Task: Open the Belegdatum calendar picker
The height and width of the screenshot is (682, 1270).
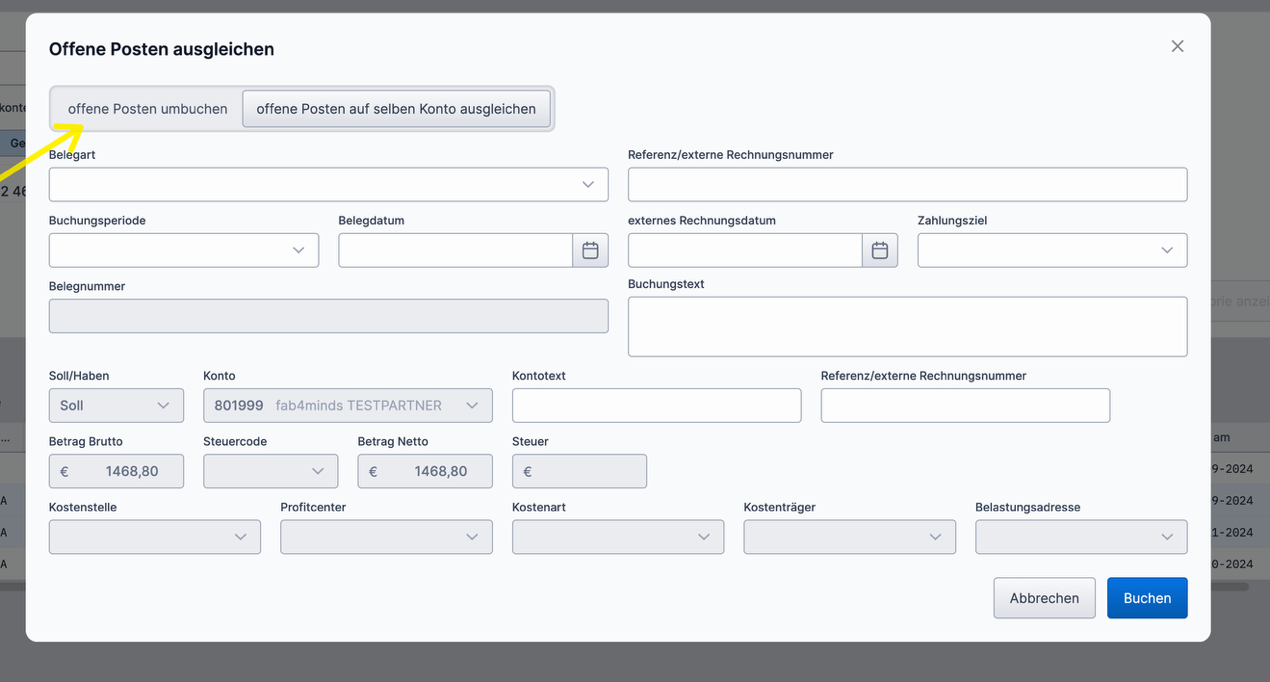Action: tap(590, 250)
